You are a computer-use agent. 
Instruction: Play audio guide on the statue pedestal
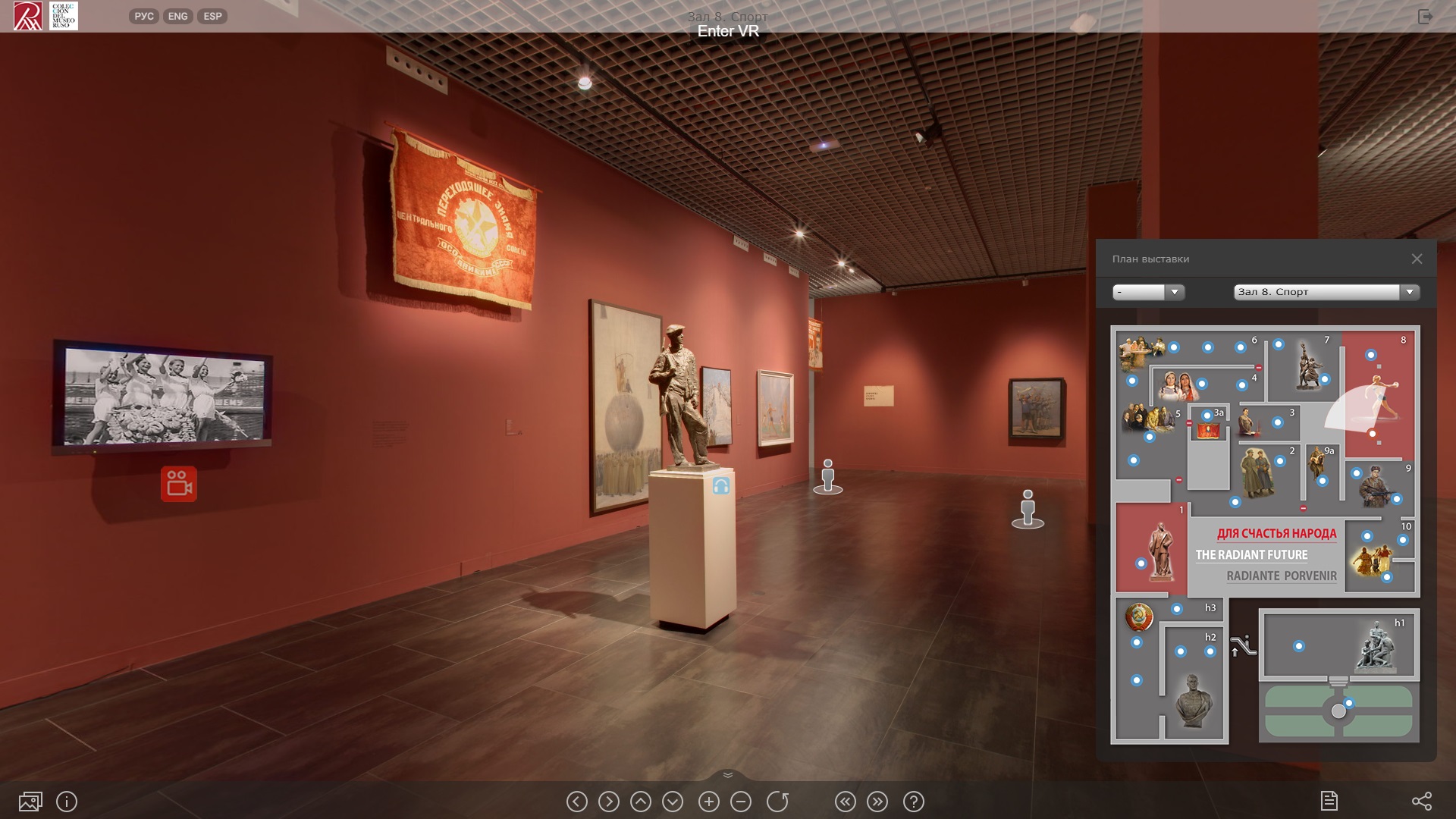coord(720,486)
